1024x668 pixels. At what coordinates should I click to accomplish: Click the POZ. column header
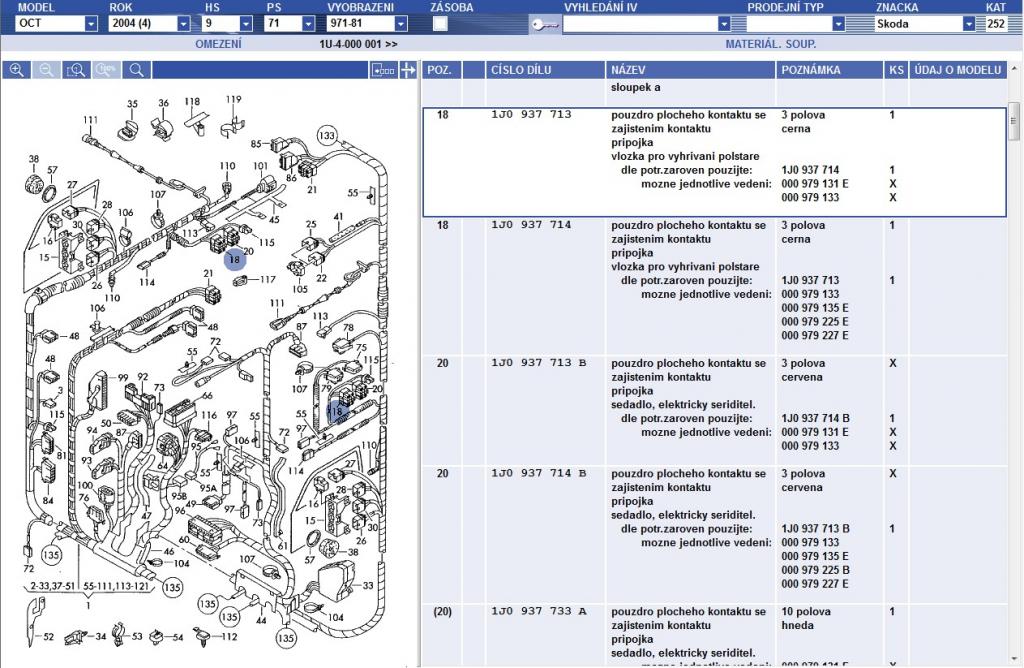click(x=442, y=70)
